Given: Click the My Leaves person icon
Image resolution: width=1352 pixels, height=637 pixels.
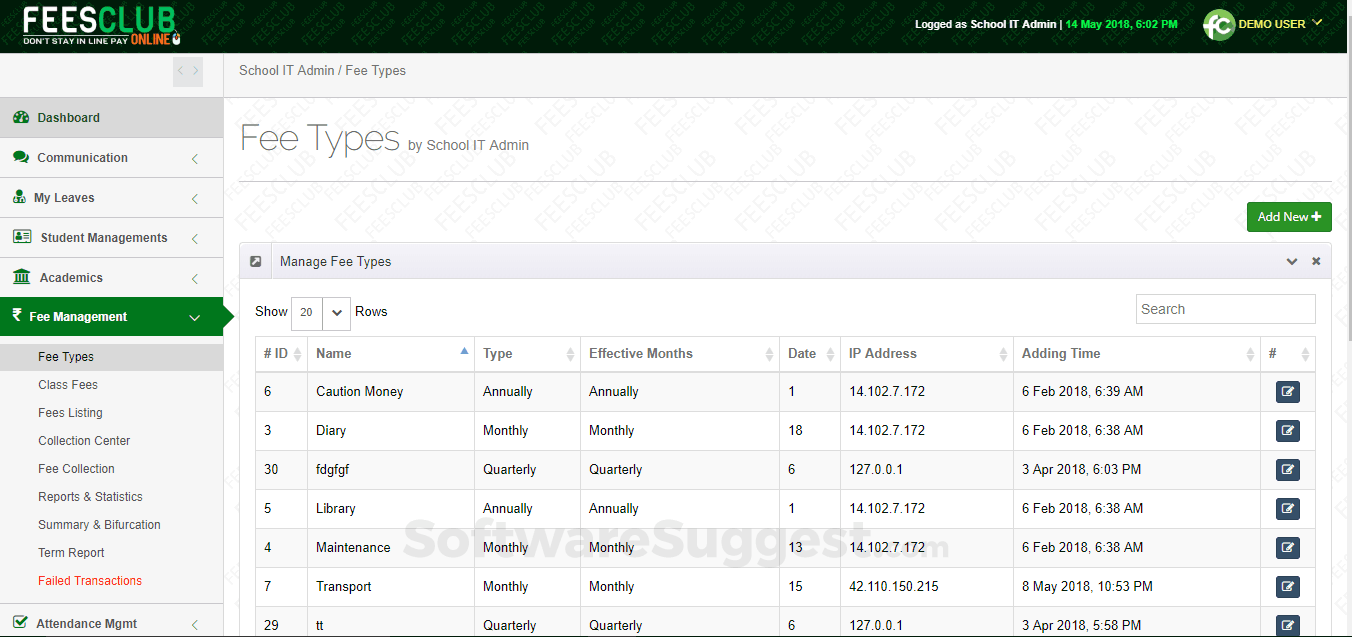Looking at the screenshot, I should pos(19,197).
